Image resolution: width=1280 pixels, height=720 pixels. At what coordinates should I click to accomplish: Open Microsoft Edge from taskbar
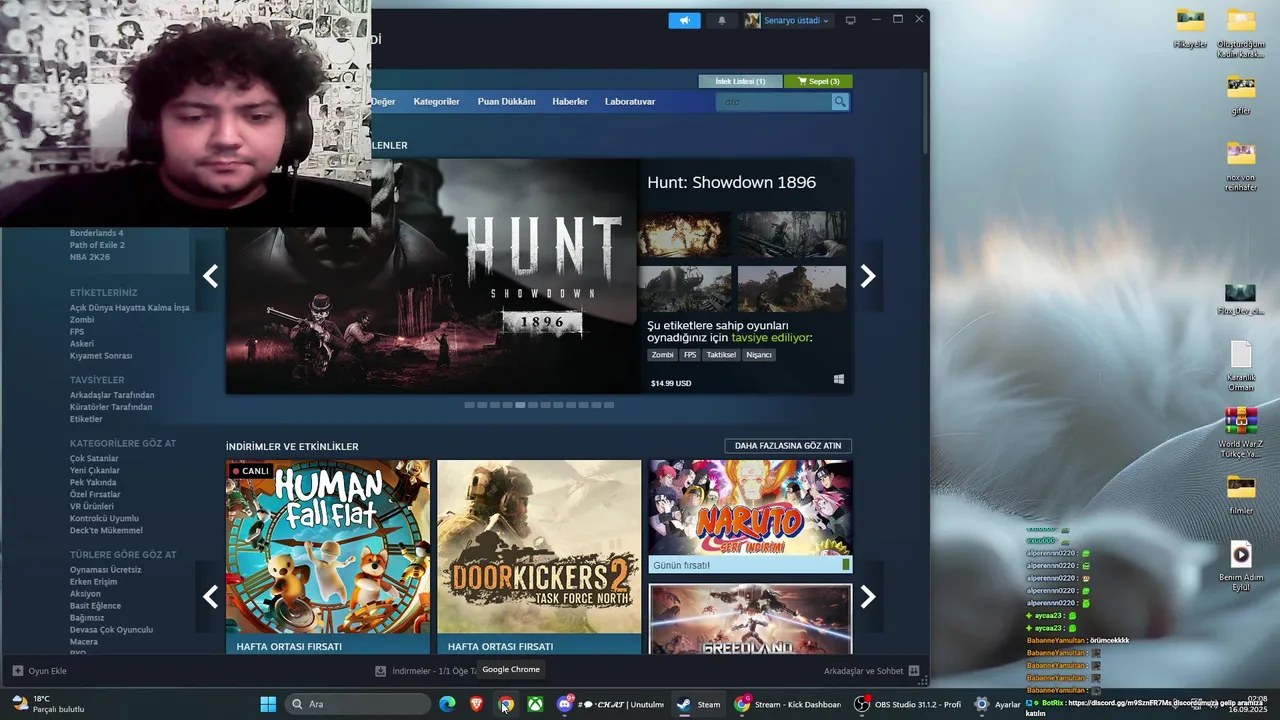(x=447, y=704)
